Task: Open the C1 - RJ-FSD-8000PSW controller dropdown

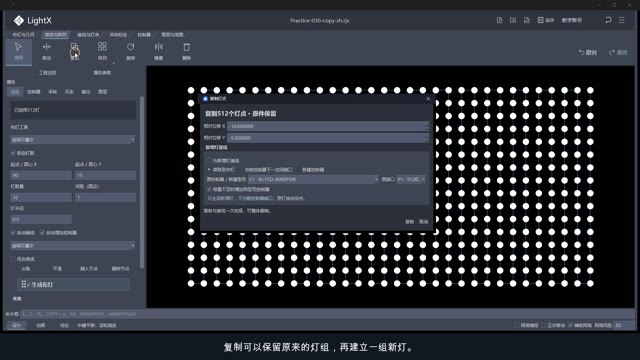Action: coord(313,179)
